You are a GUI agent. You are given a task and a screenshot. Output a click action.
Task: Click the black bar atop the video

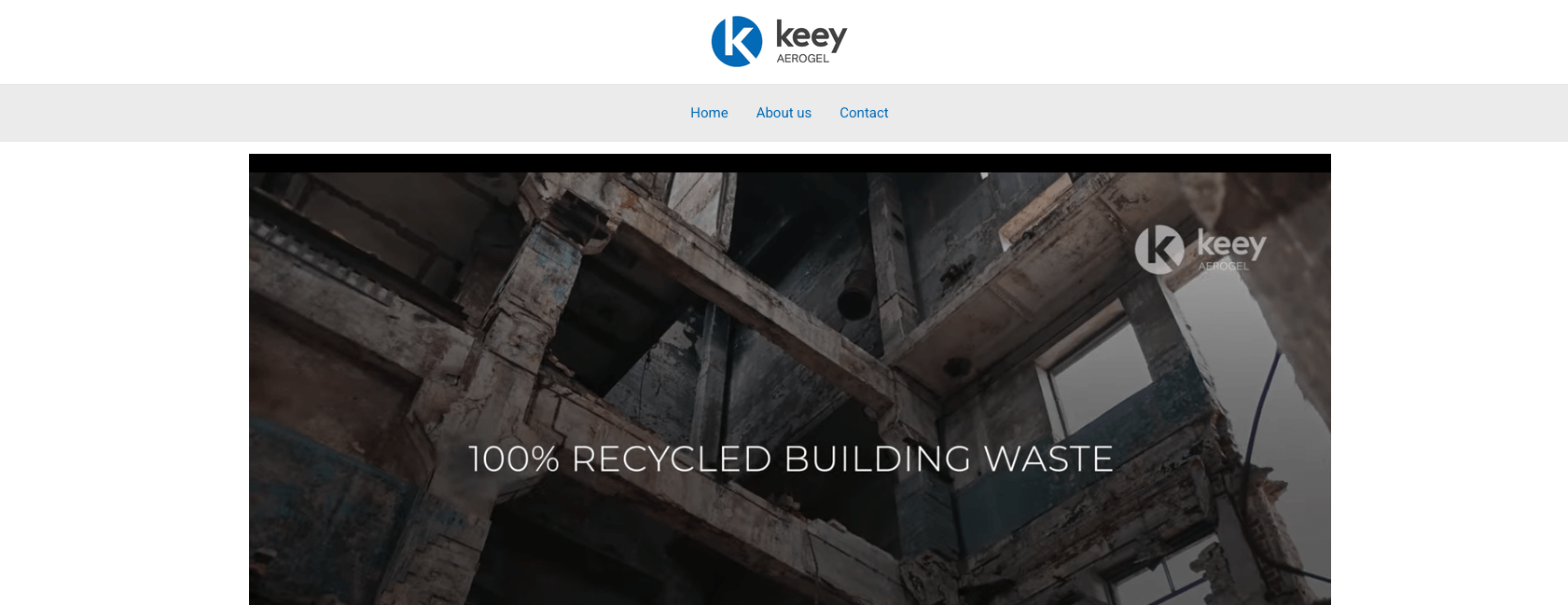point(790,163)
